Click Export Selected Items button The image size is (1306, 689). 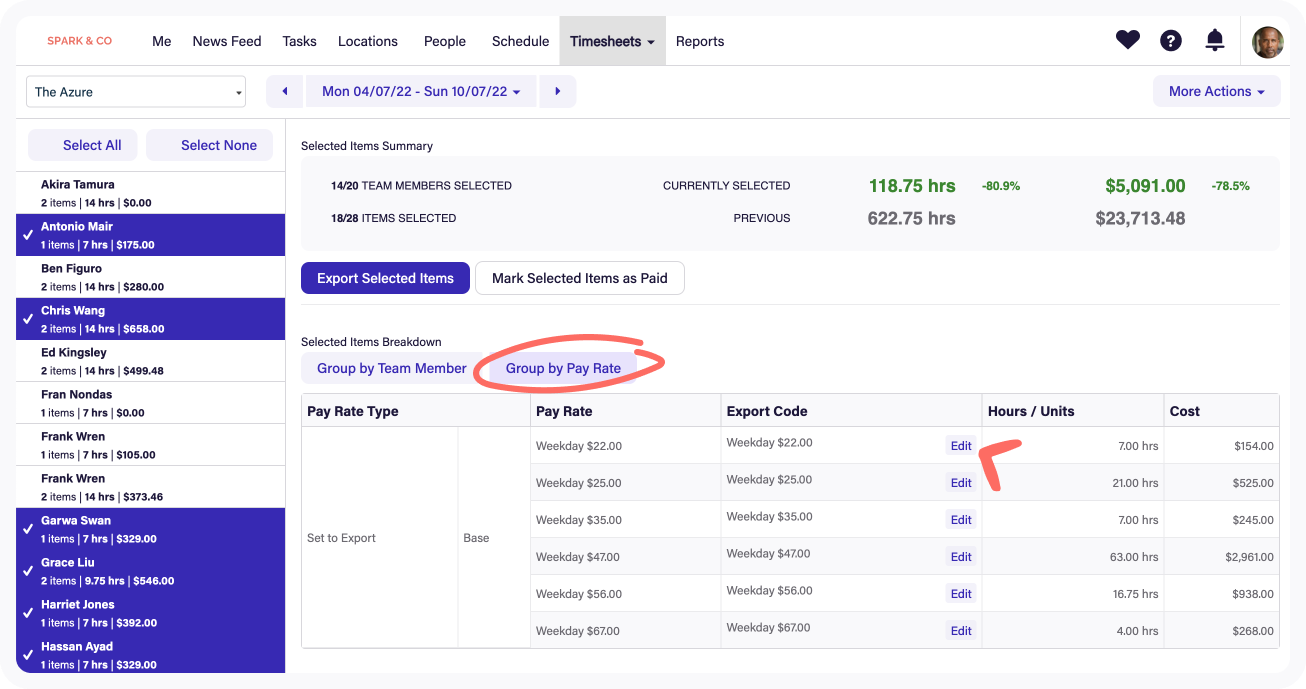coord(385,278)
